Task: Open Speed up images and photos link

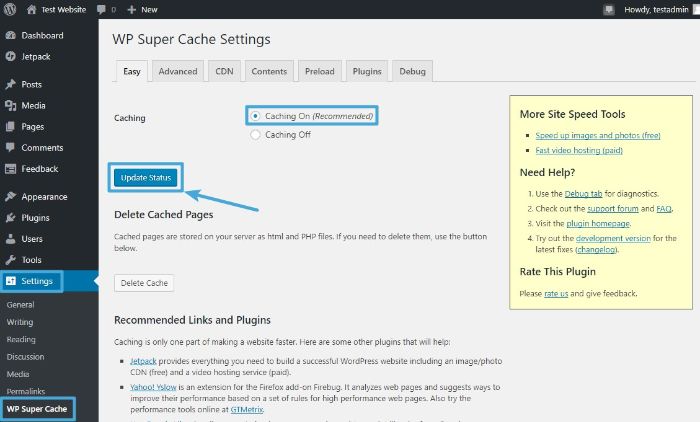Action: pos(598,135)
